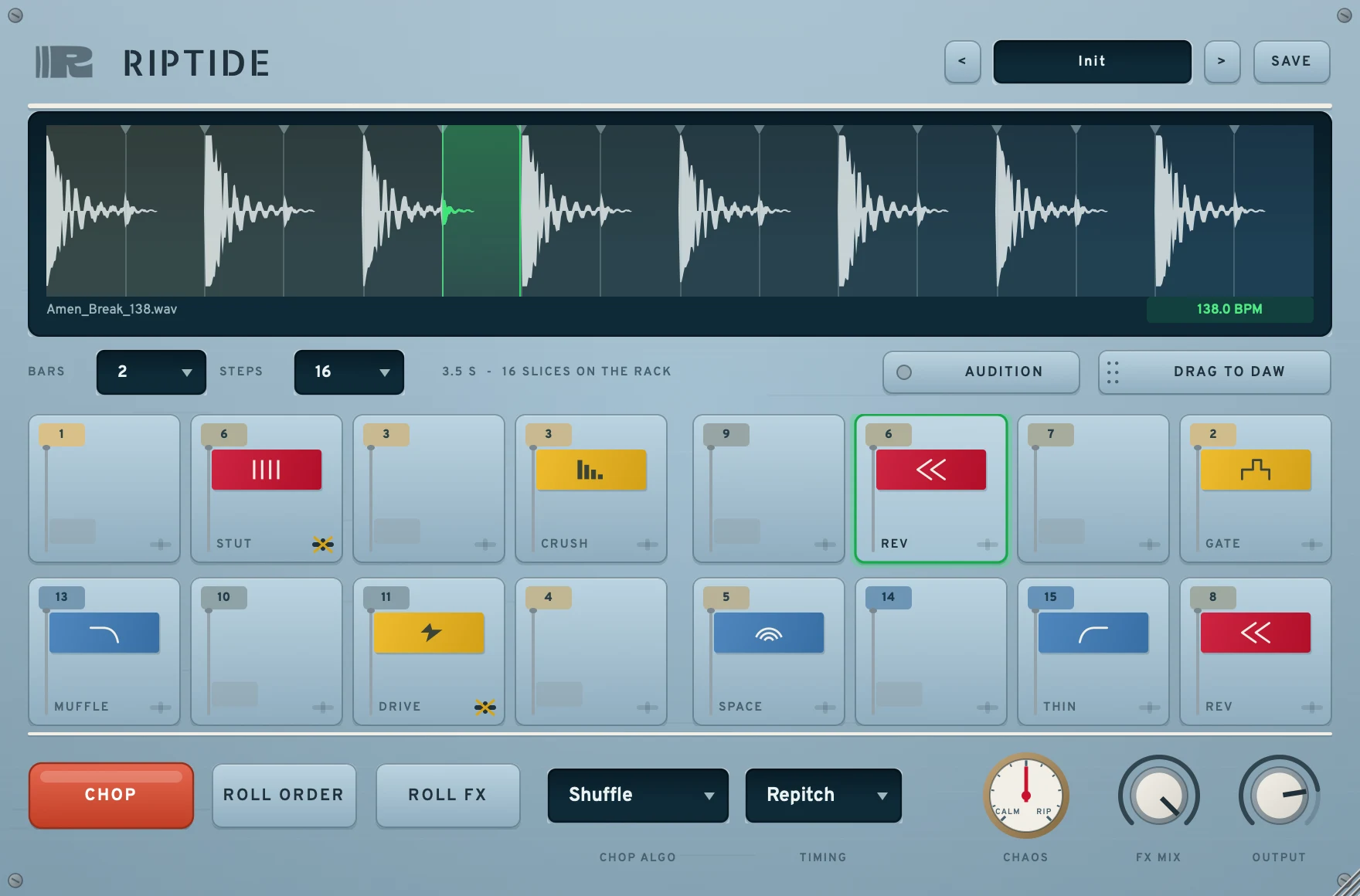Click the plus handle on pad 10
The height and width of the screenshot is (896, 1360).
(x=323, y=707)
